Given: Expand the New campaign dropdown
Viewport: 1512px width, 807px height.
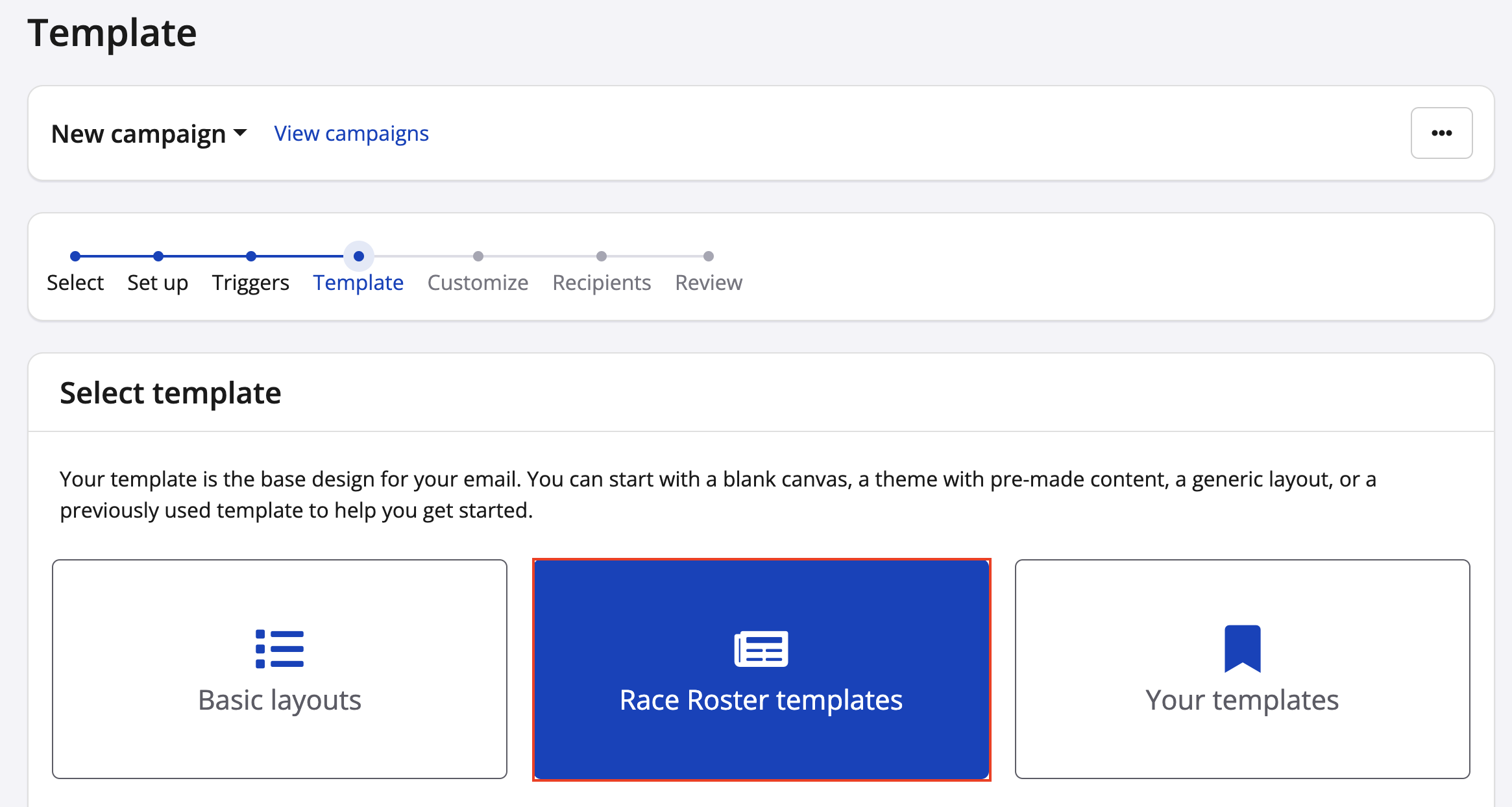Looking at the screenshot, I should click(138, 134).
